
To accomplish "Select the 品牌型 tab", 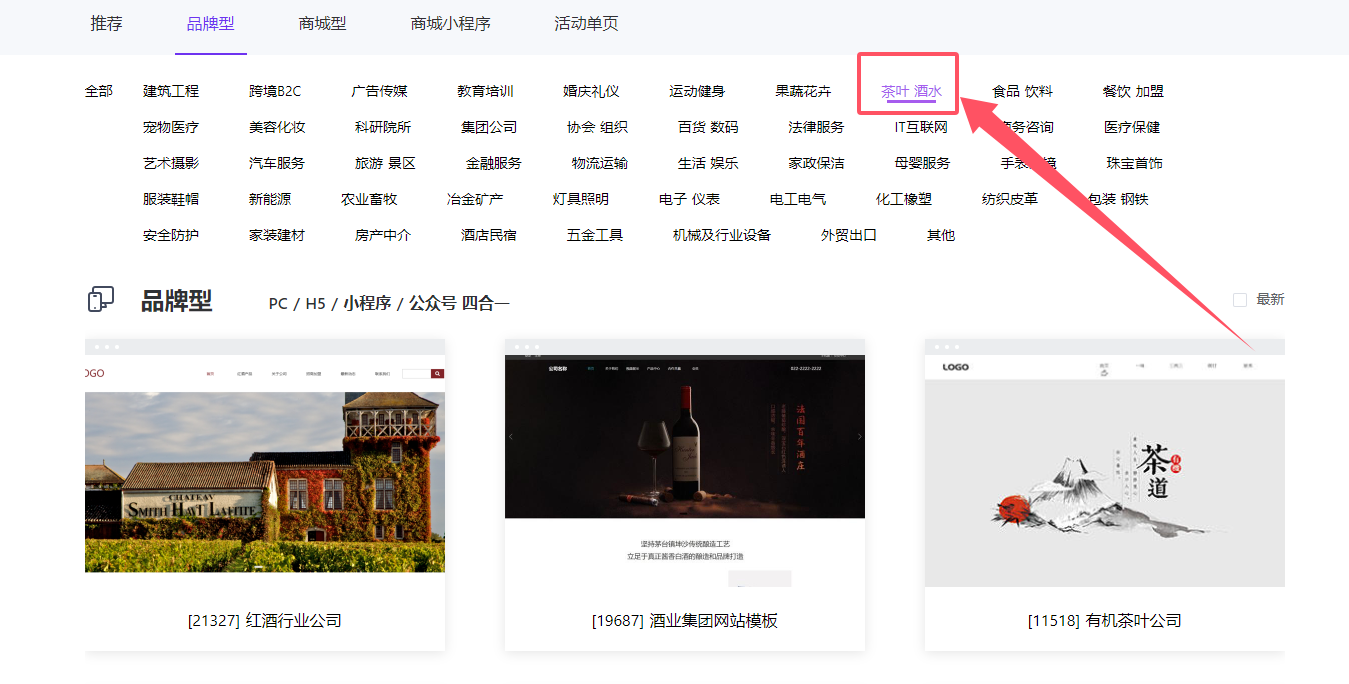I will tap(211, 23).
